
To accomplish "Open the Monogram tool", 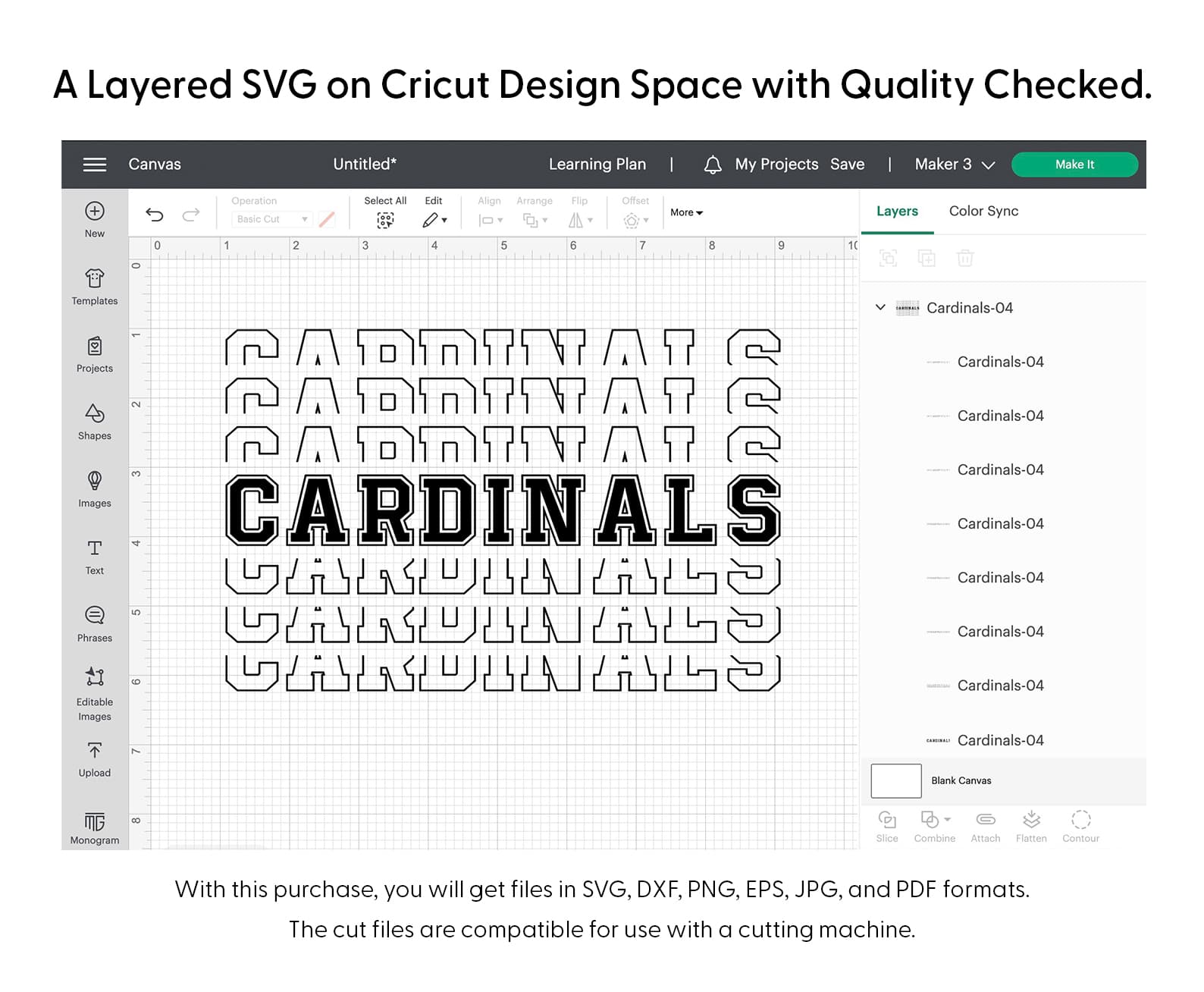I will click(95, 828).
